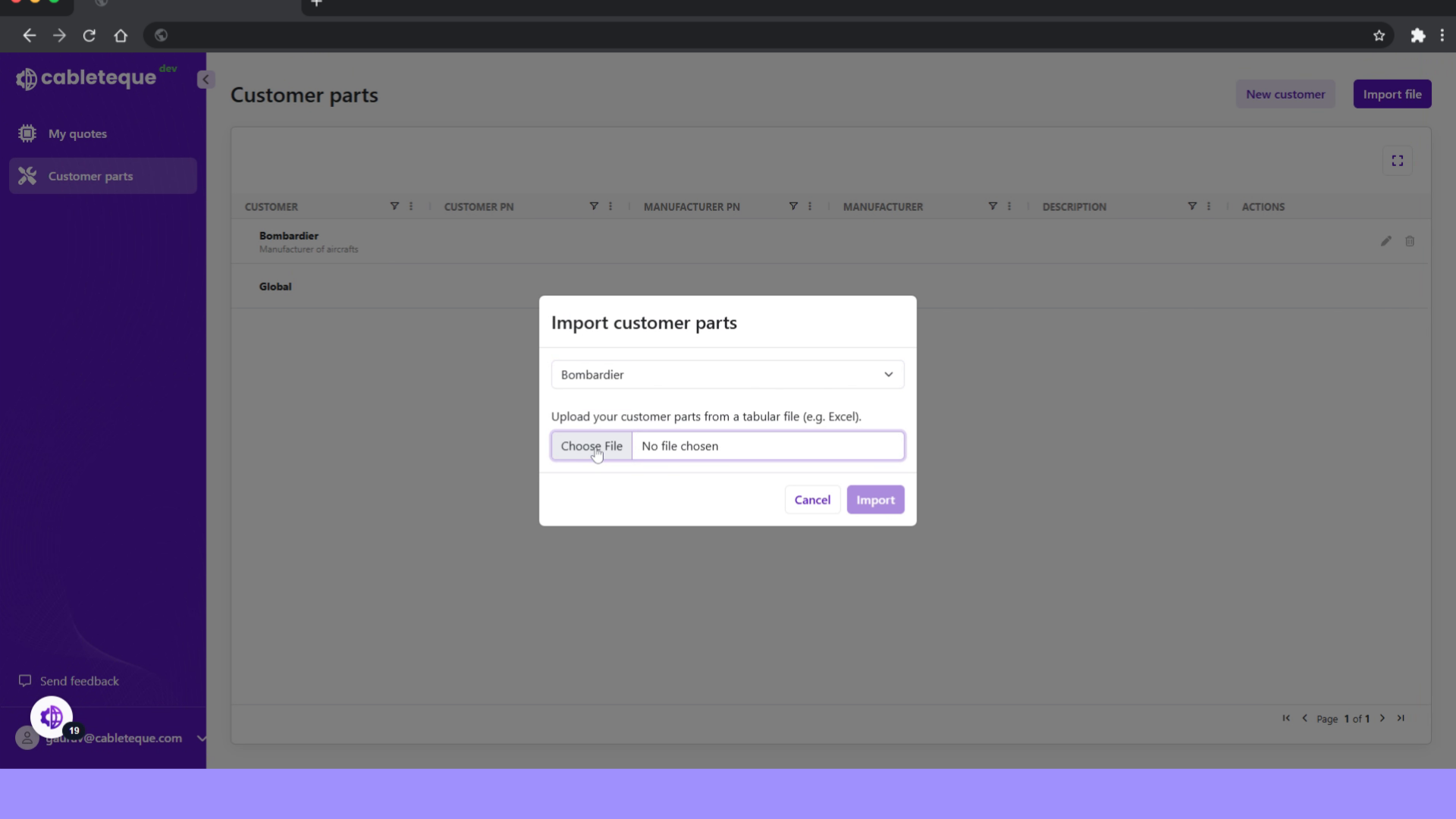Click the fullscreen icon above the table

[1398, 161]
